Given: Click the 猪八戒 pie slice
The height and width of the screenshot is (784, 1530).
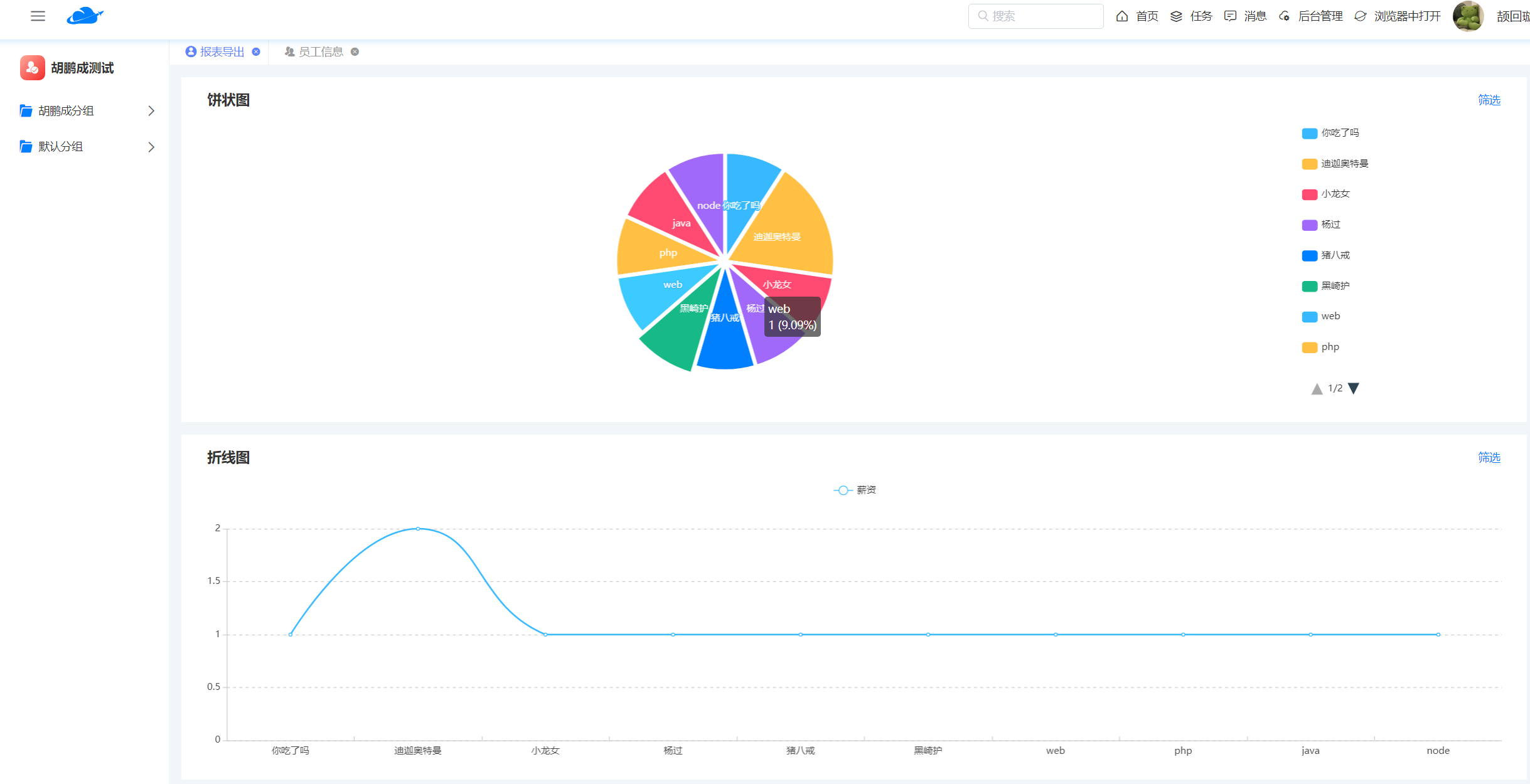Looking at the screenshot, I should (725, 332).
